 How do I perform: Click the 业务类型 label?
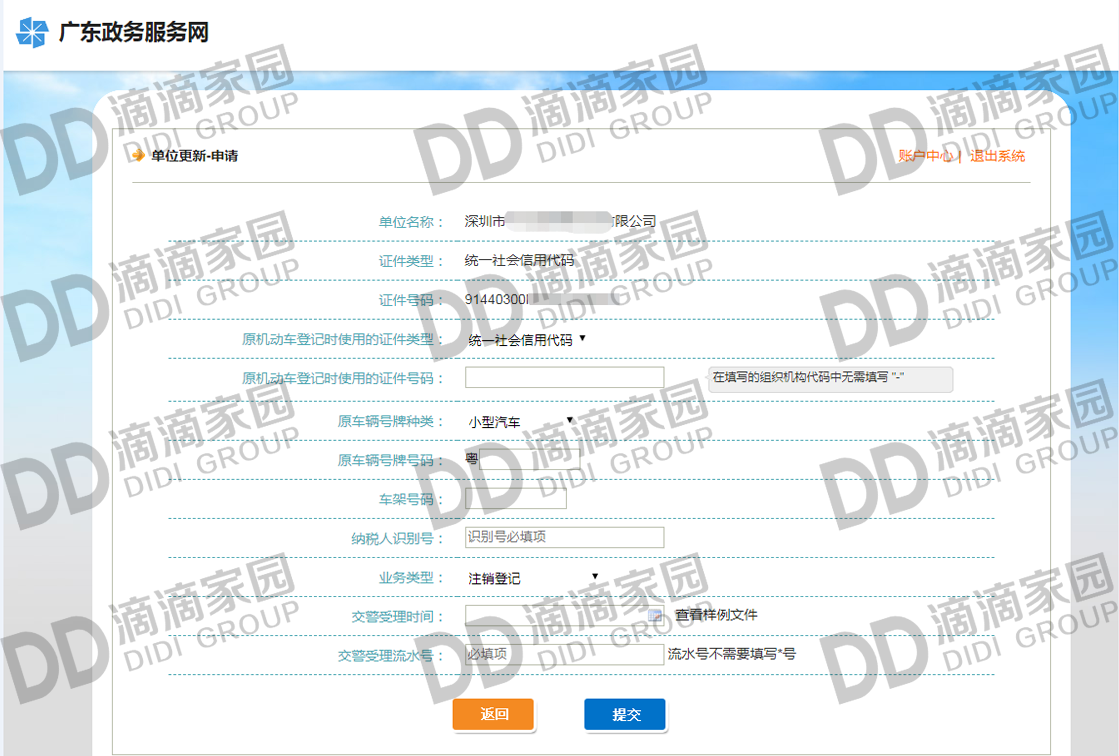pos(410,578)
